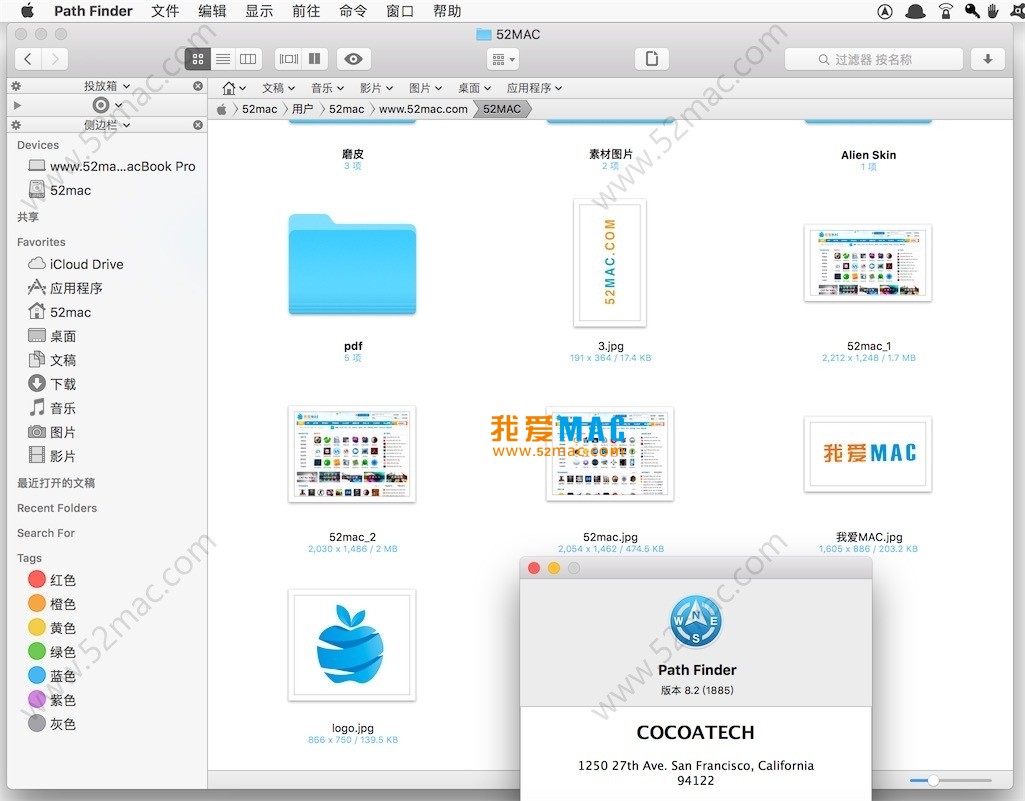This screenshot has height=801, width=1025.
Task: Choose the 橙色 orange tag
Action: coord(52,604)
